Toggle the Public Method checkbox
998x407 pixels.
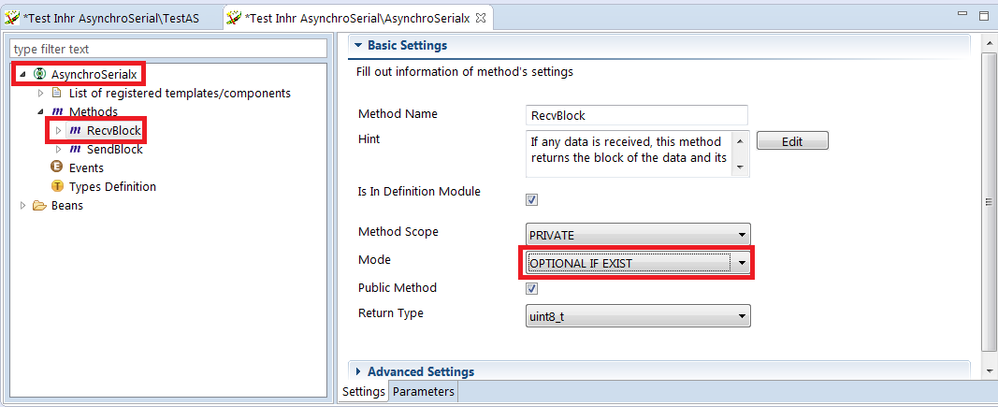pyautogui.click(x=532, y=288)
